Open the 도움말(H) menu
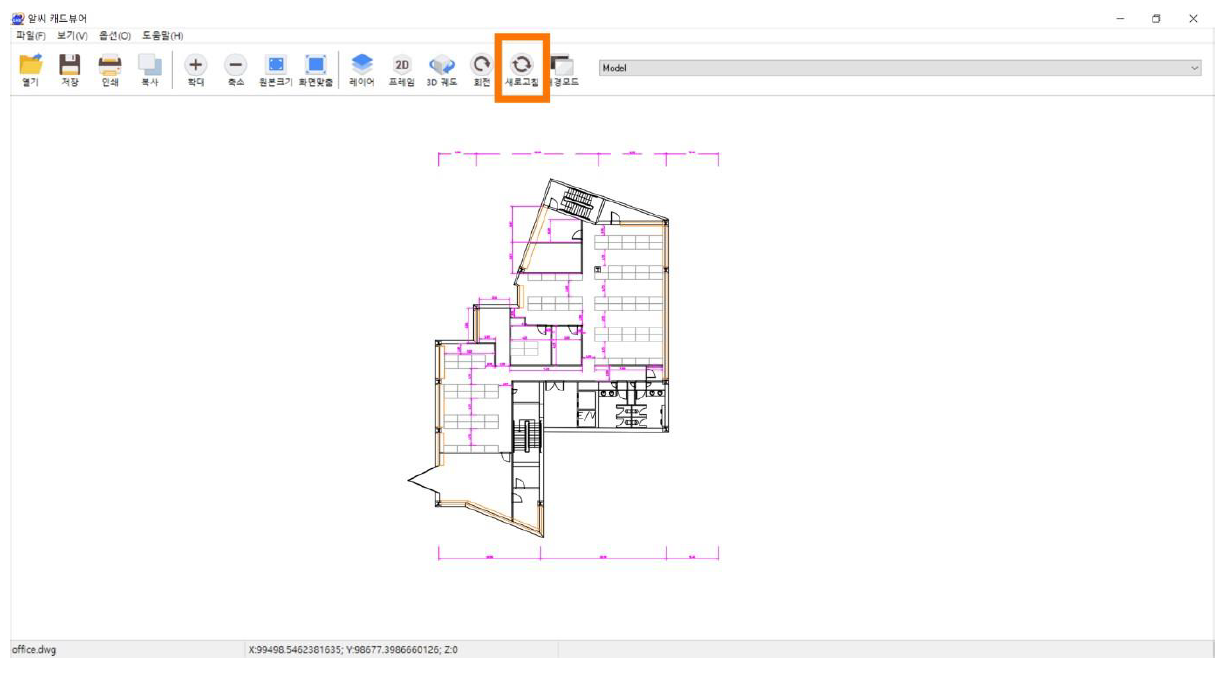The height and width of the screenshot is (675, 1227). [163, 36]
